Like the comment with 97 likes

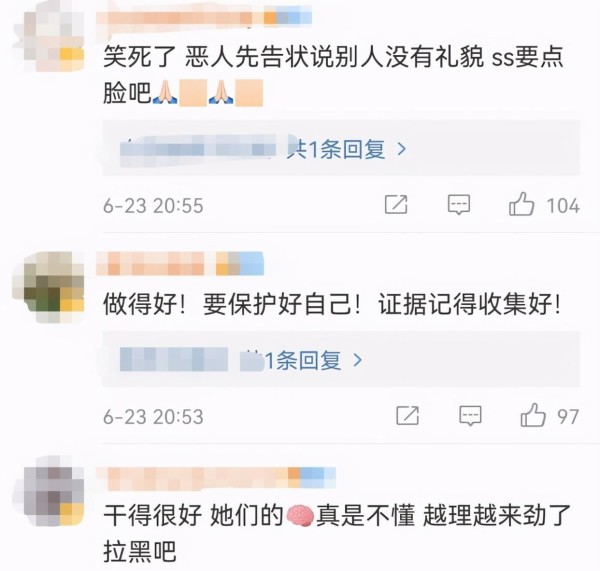click(533, 415)
